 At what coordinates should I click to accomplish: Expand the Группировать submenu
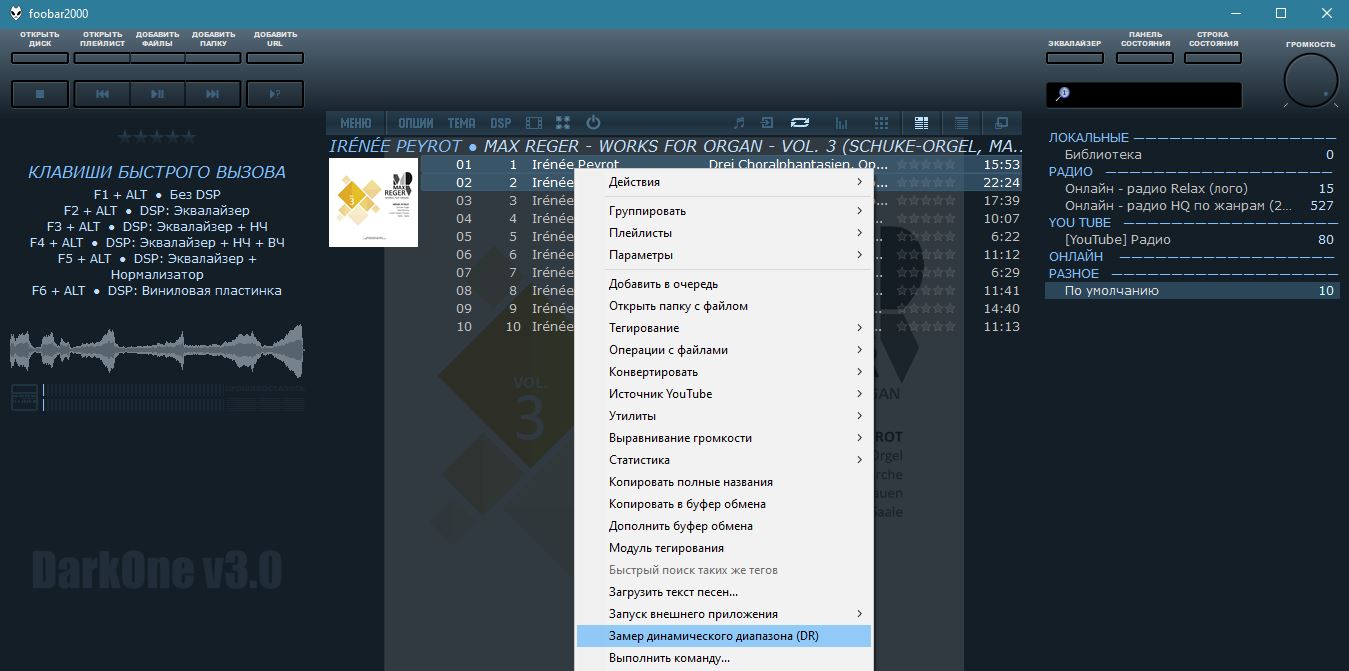(x=724, y=211)
